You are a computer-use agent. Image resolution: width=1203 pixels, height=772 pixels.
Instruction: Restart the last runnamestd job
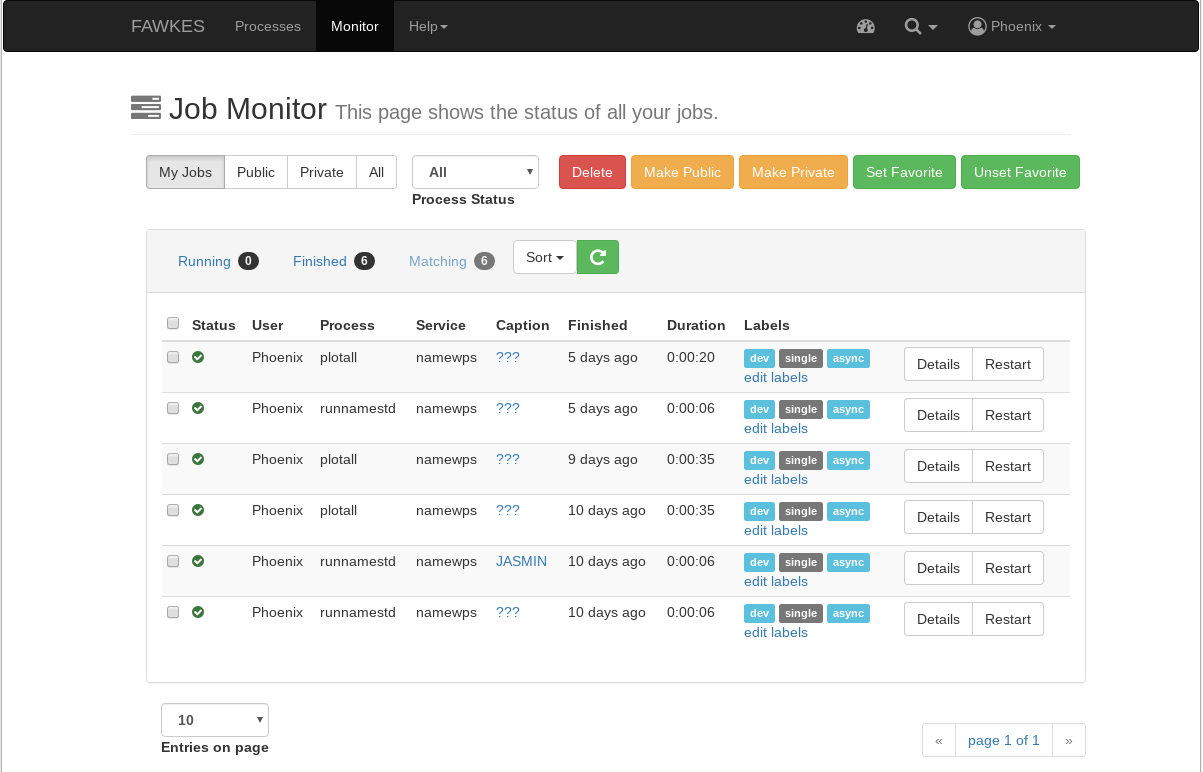point(1008,619)
